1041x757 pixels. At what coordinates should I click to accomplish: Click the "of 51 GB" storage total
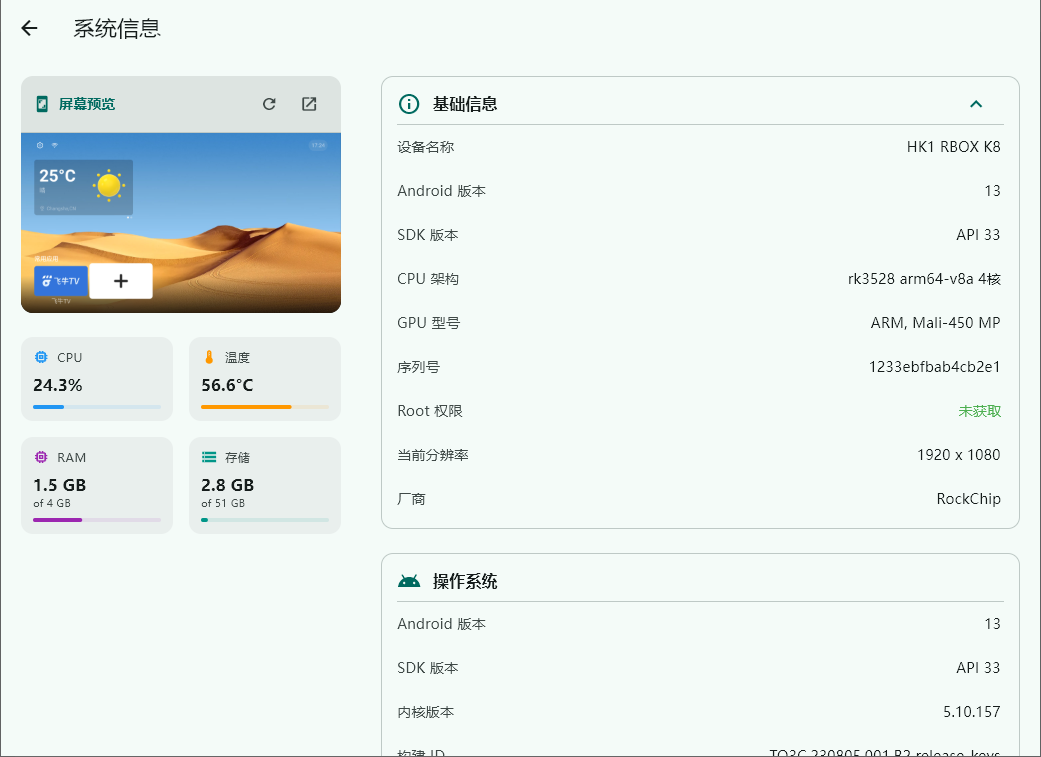pos(223,503)
